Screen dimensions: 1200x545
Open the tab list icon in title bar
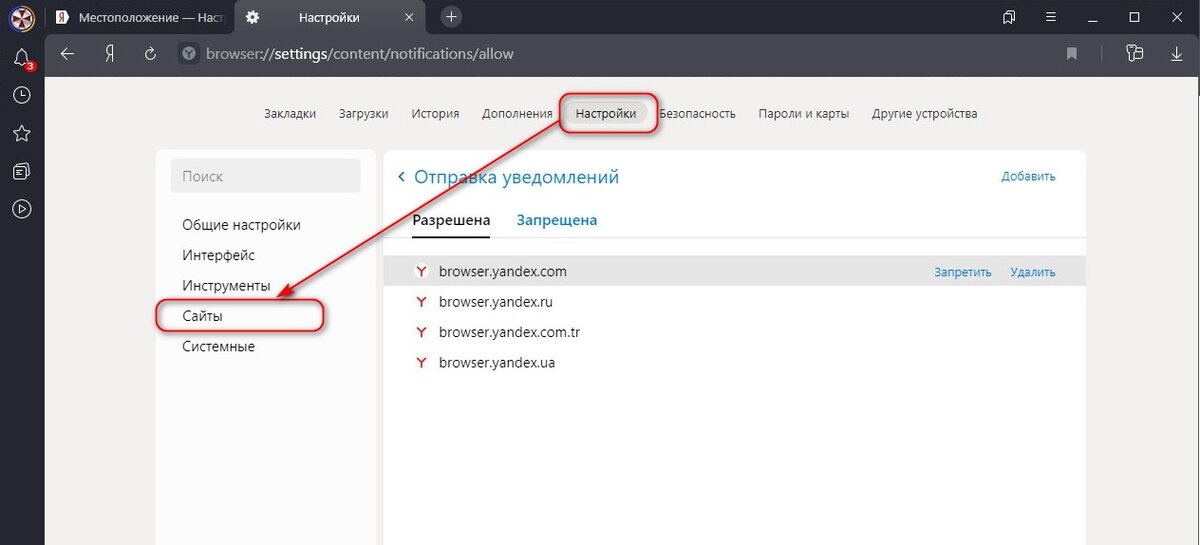coord(1009,17)
